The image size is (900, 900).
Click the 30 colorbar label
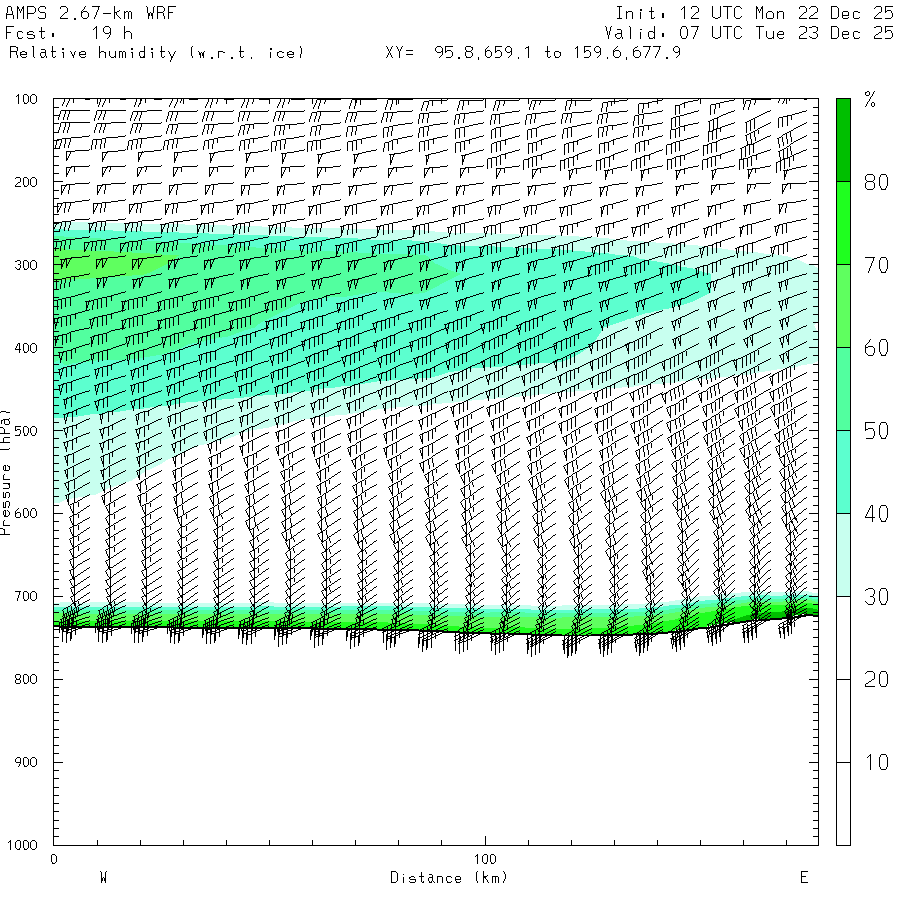[876, 597]
